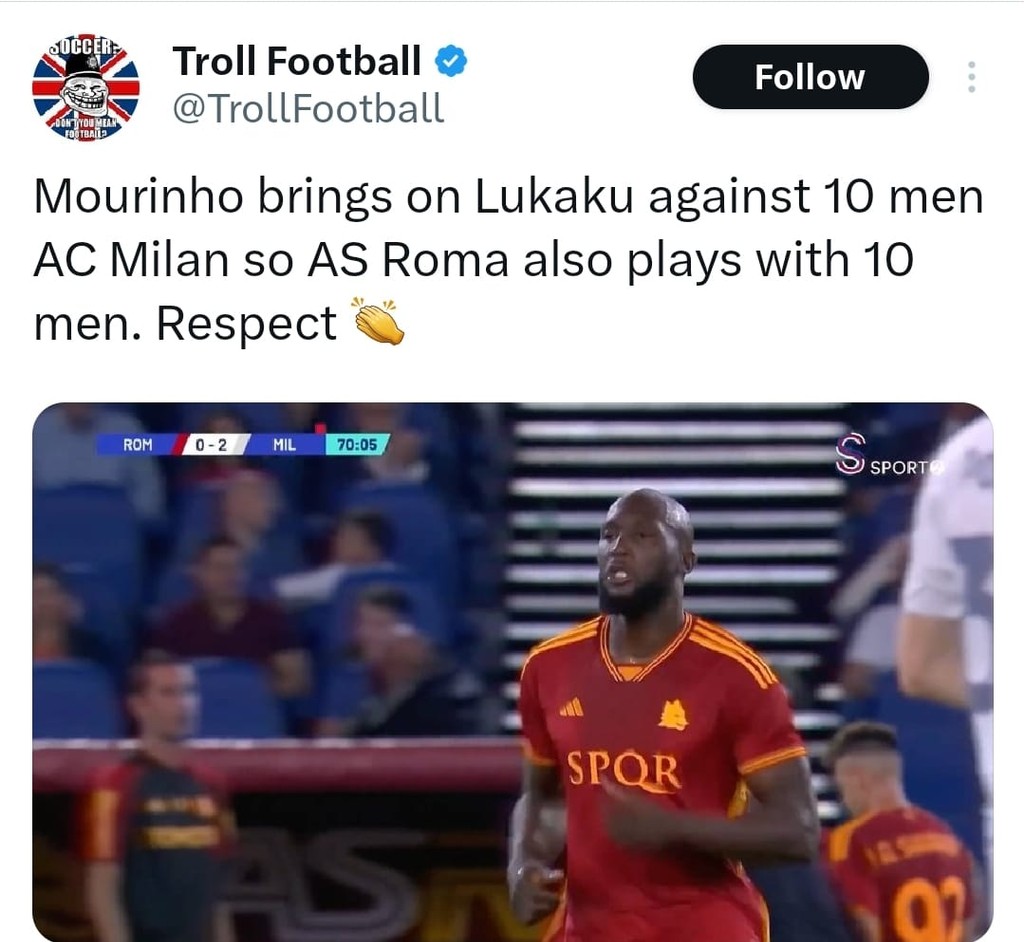Follow the Troll Football account
The width and height of the screenshot is (1024, 942).
tap(810, 77)
